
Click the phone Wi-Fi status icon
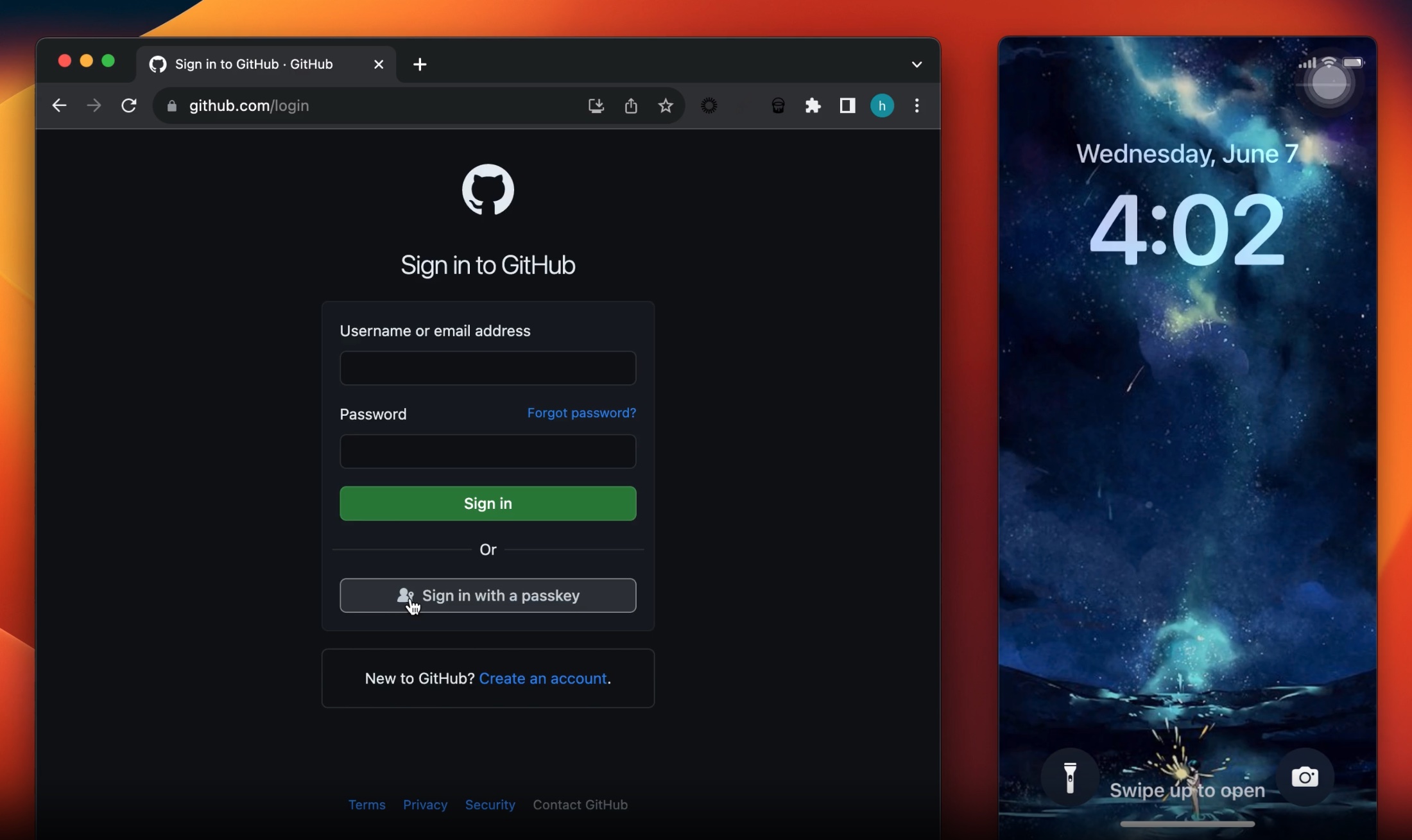tap(1329, 62)
